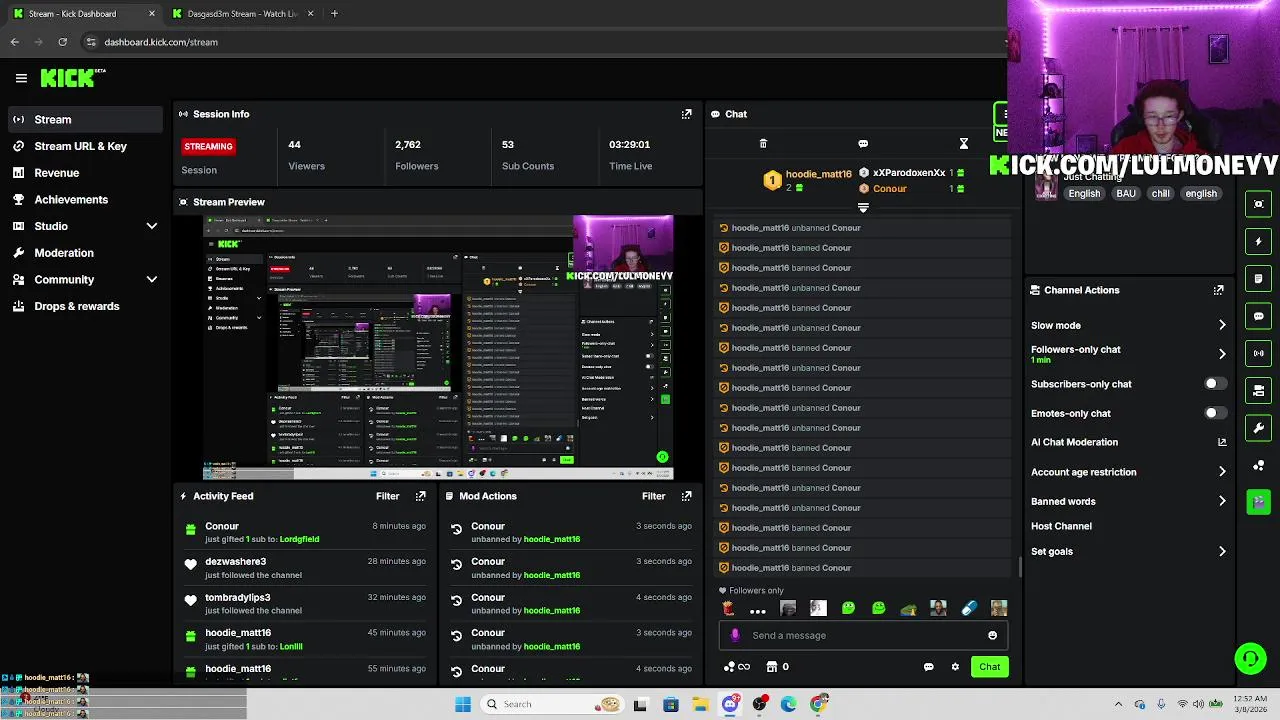Reload the browser page
1280x720 pixels.
62,42
